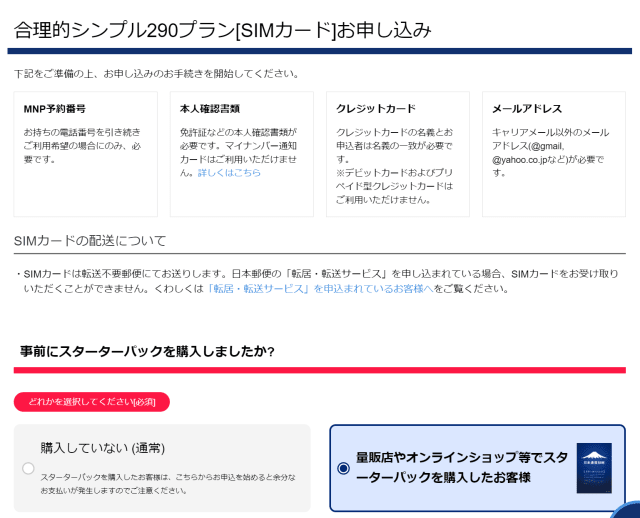The image size is (640, 518).
Task: Click the starter pack warning note text
Action: [x=168, y=484]
